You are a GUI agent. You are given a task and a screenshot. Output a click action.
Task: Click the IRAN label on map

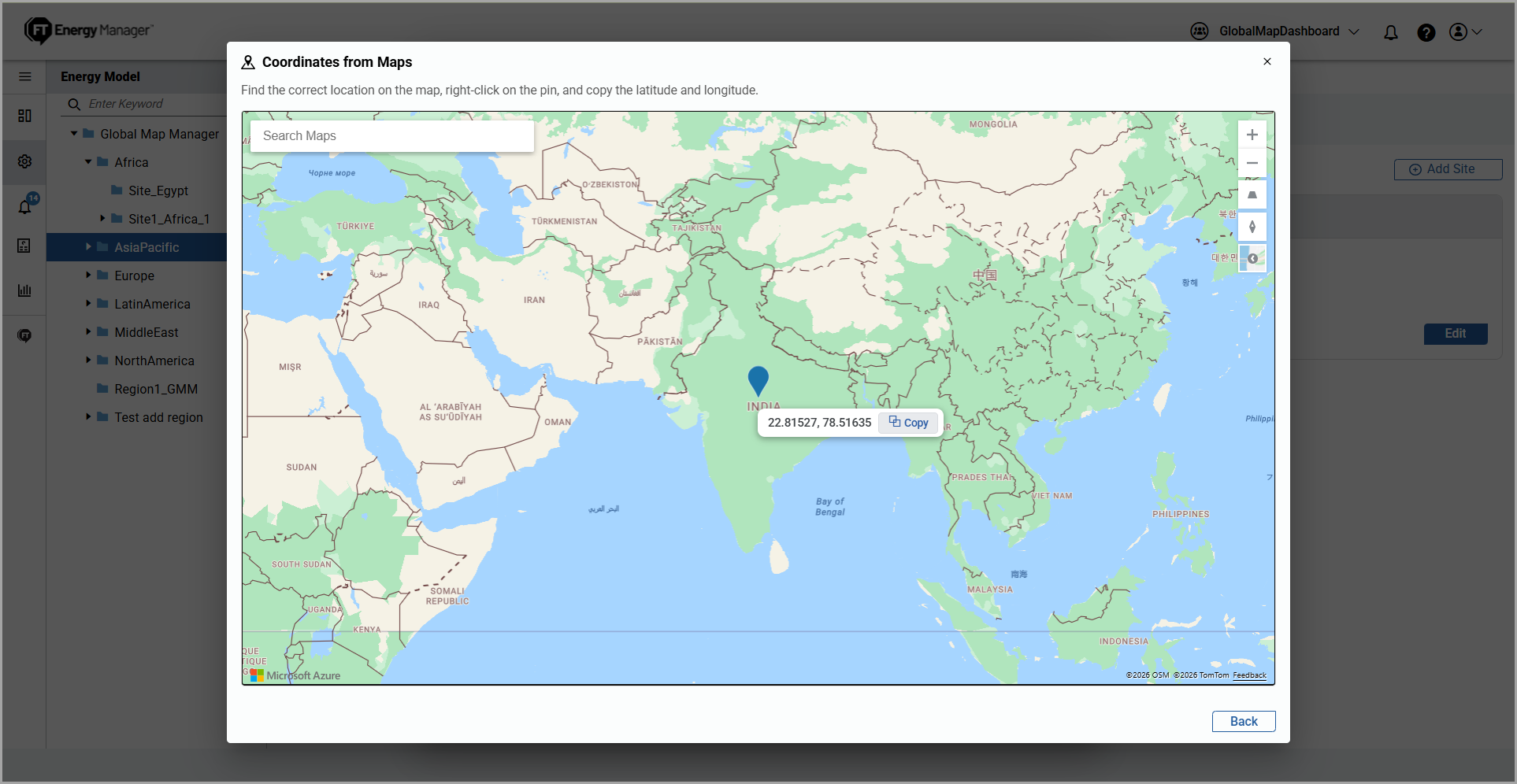point(534,300)
